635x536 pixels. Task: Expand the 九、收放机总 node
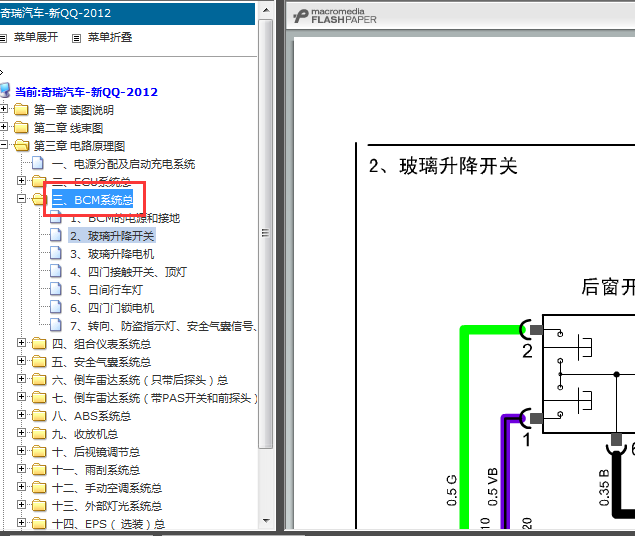click(x=21, y=433)
